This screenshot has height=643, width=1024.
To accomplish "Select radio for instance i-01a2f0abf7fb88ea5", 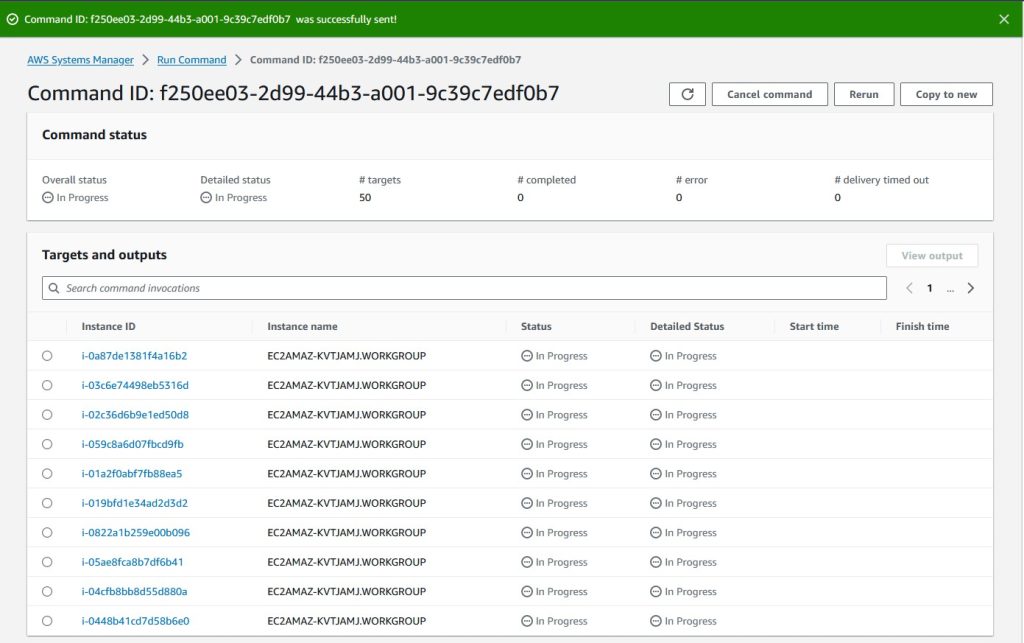I will point(47,473).
